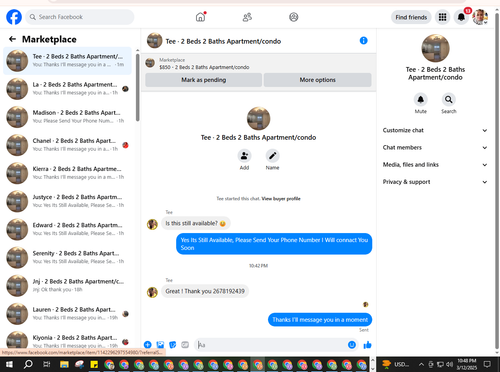Show hidden system tray icons chevron
The height and width of the screenshot is (372, 500).
point(421,364)
